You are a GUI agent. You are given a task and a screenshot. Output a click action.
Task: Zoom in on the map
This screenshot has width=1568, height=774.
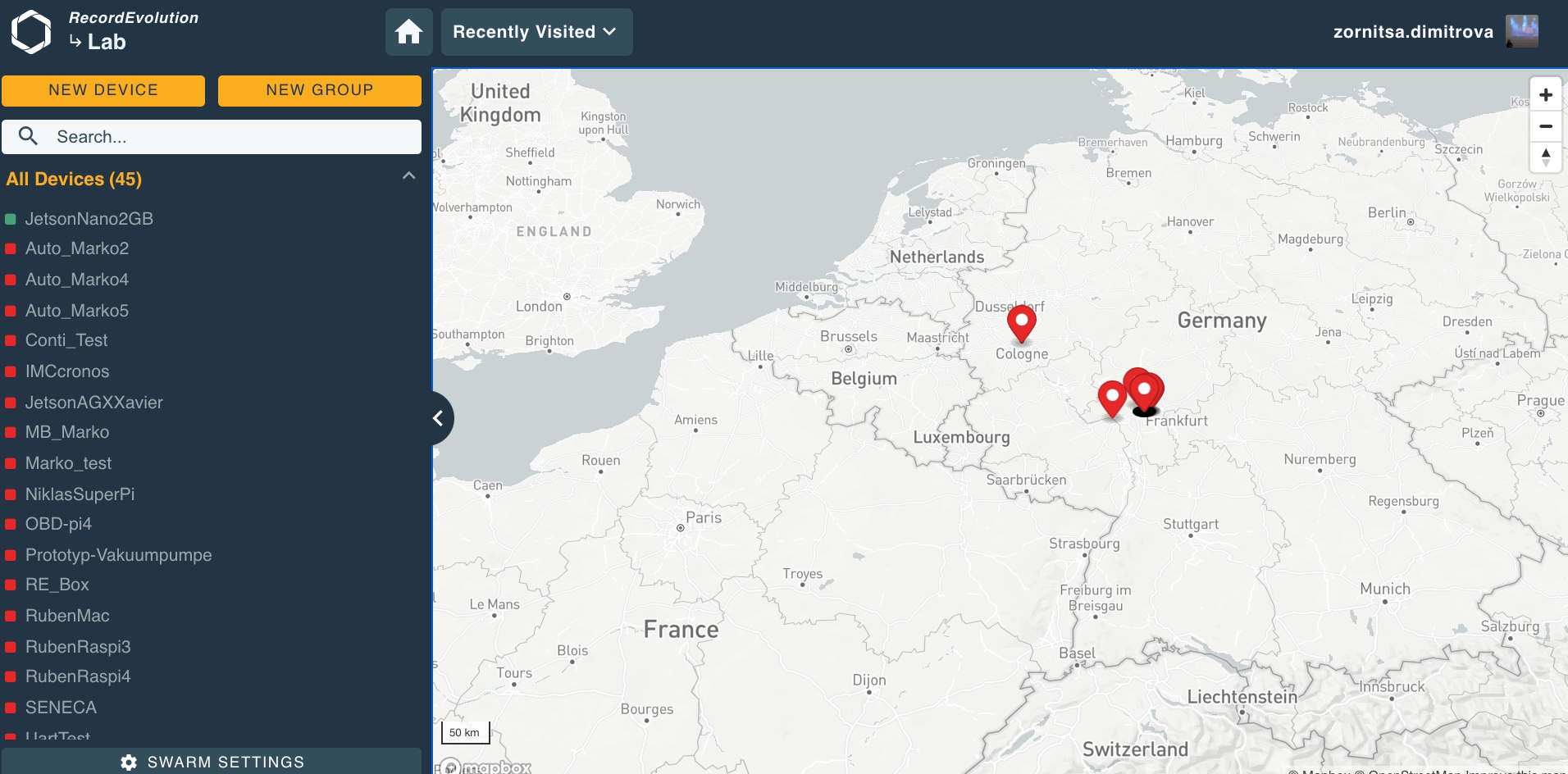coord(1545,95)
